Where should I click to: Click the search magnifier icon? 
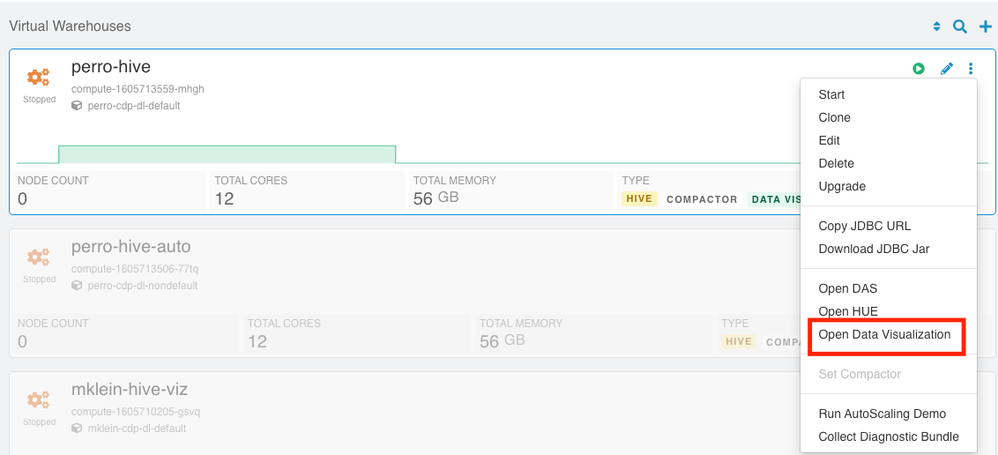coord(960,27)
